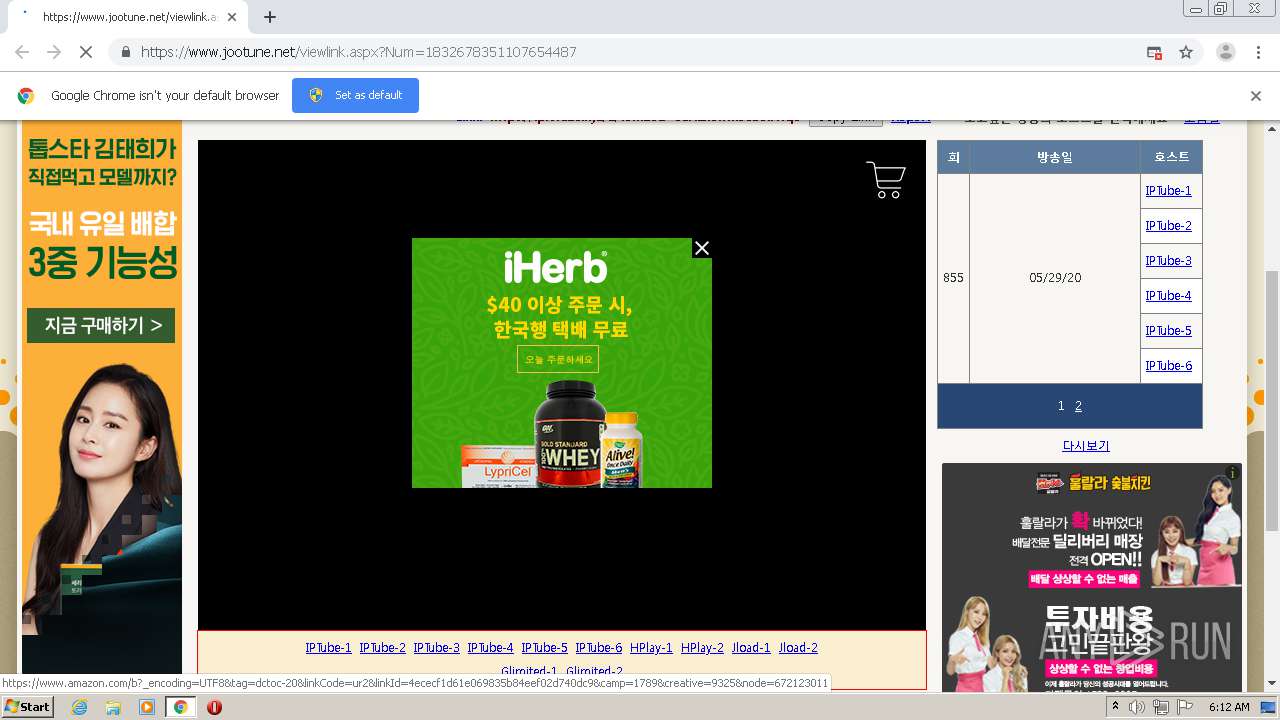Image resolution: width=1280 pixels, height=720 pixels.
Task: Click the volume speaker tray icon
Action: click(1137, 707)
